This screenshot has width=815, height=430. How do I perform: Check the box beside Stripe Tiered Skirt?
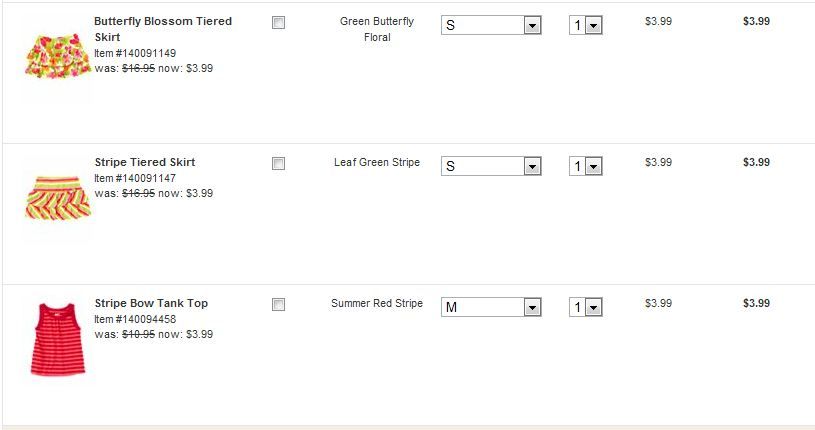pos(278,164)
